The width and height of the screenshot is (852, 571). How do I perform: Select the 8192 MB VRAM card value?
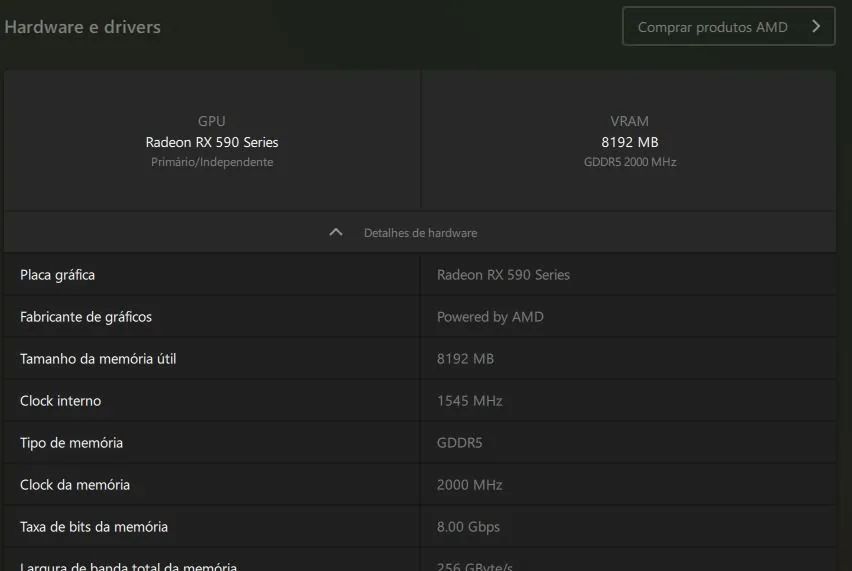(x=630, y=142)
